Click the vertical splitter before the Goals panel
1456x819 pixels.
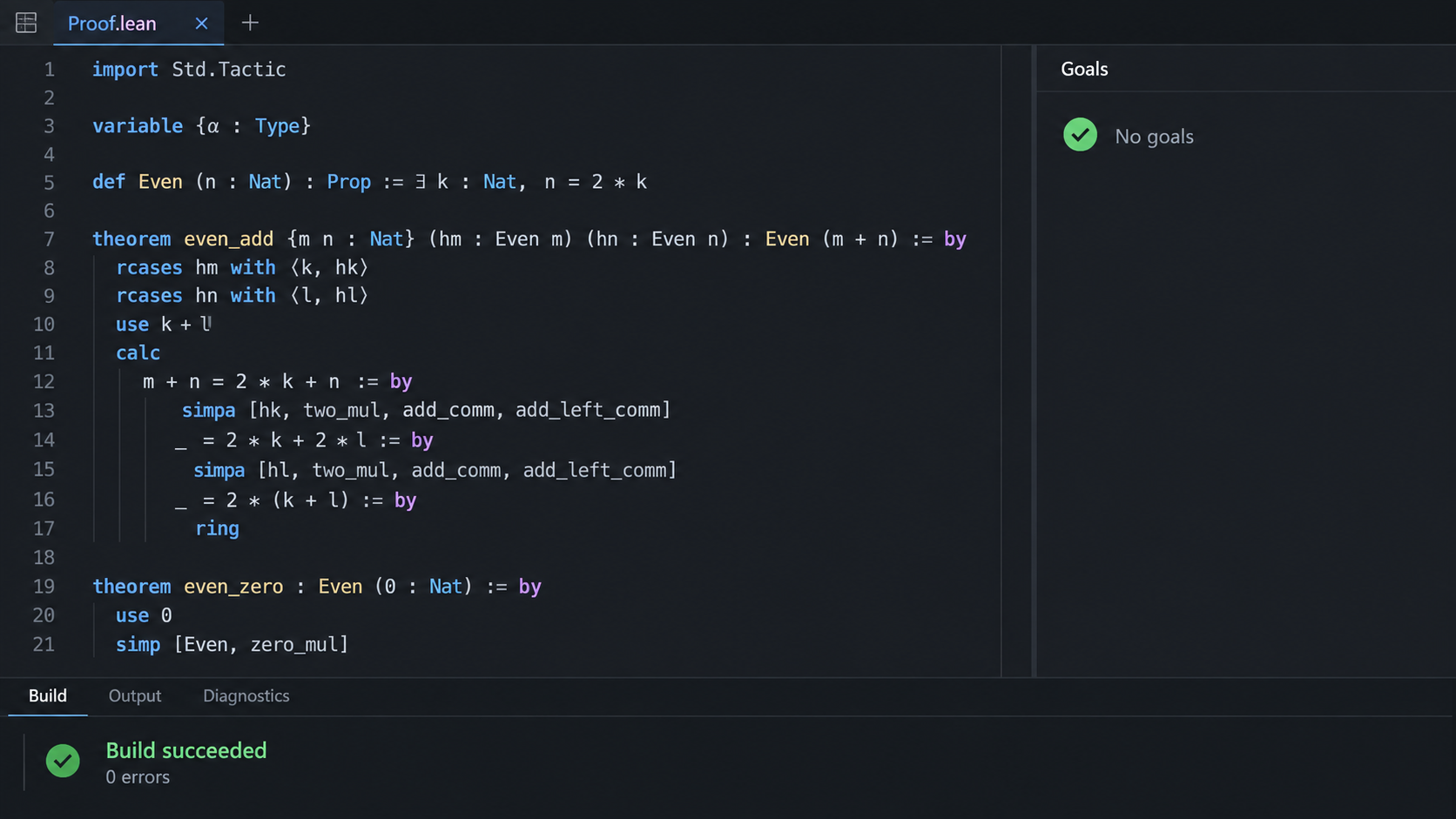coord(1034,361)
